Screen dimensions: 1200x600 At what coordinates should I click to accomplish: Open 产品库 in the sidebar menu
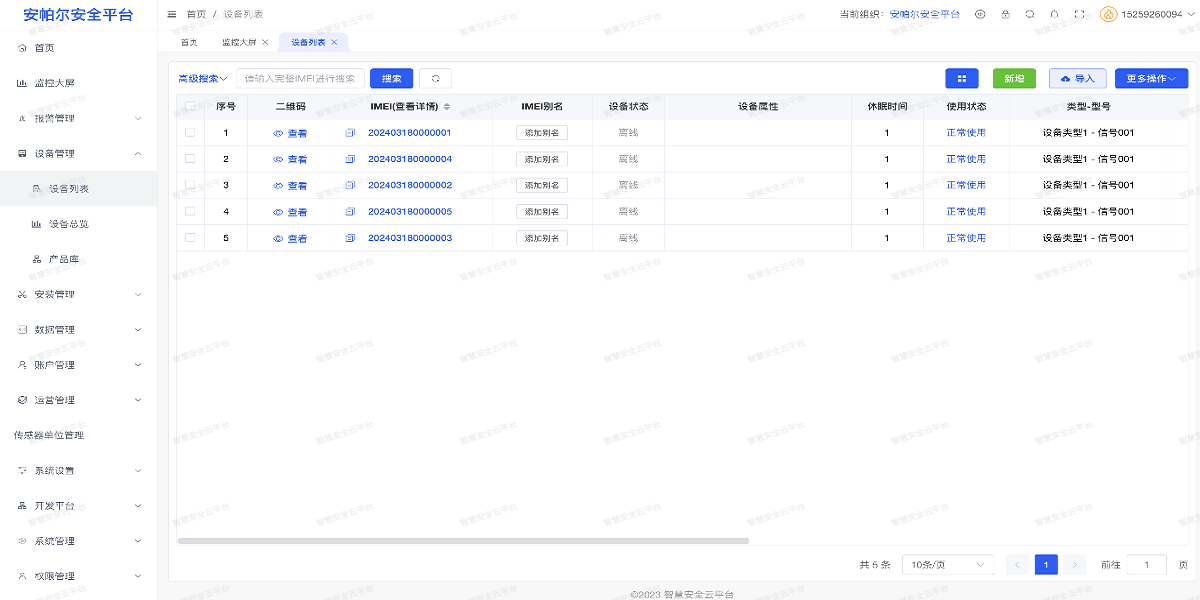(65, 259)
